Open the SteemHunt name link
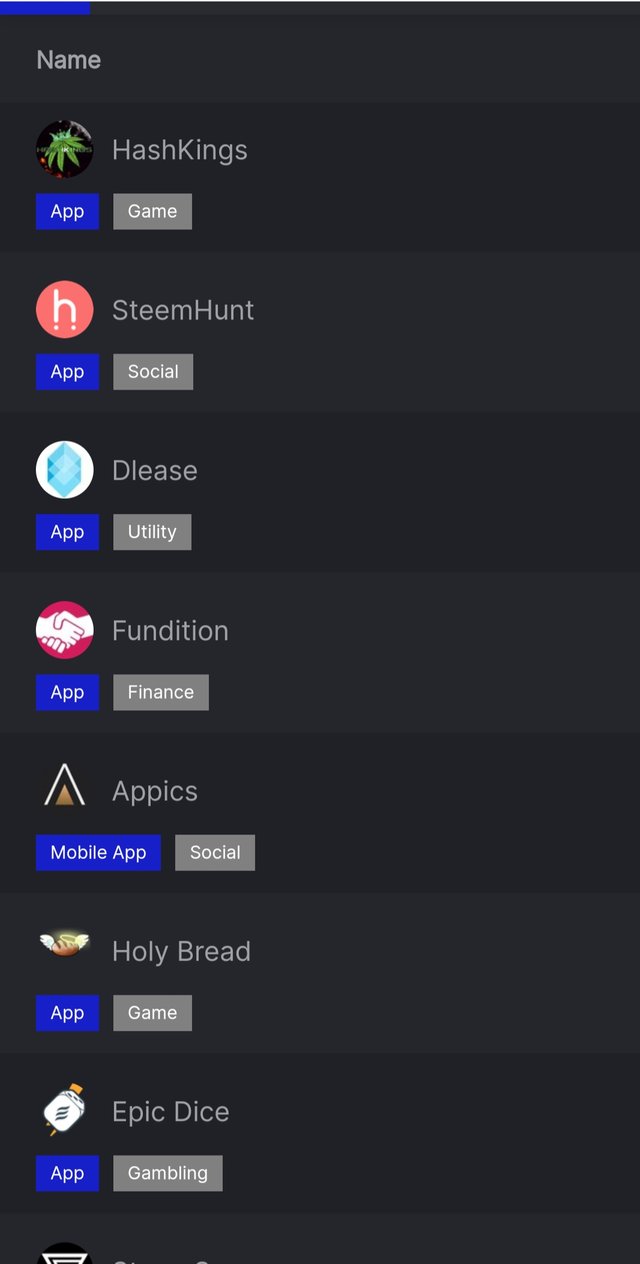640x1264 pixels. coord(183,310)
